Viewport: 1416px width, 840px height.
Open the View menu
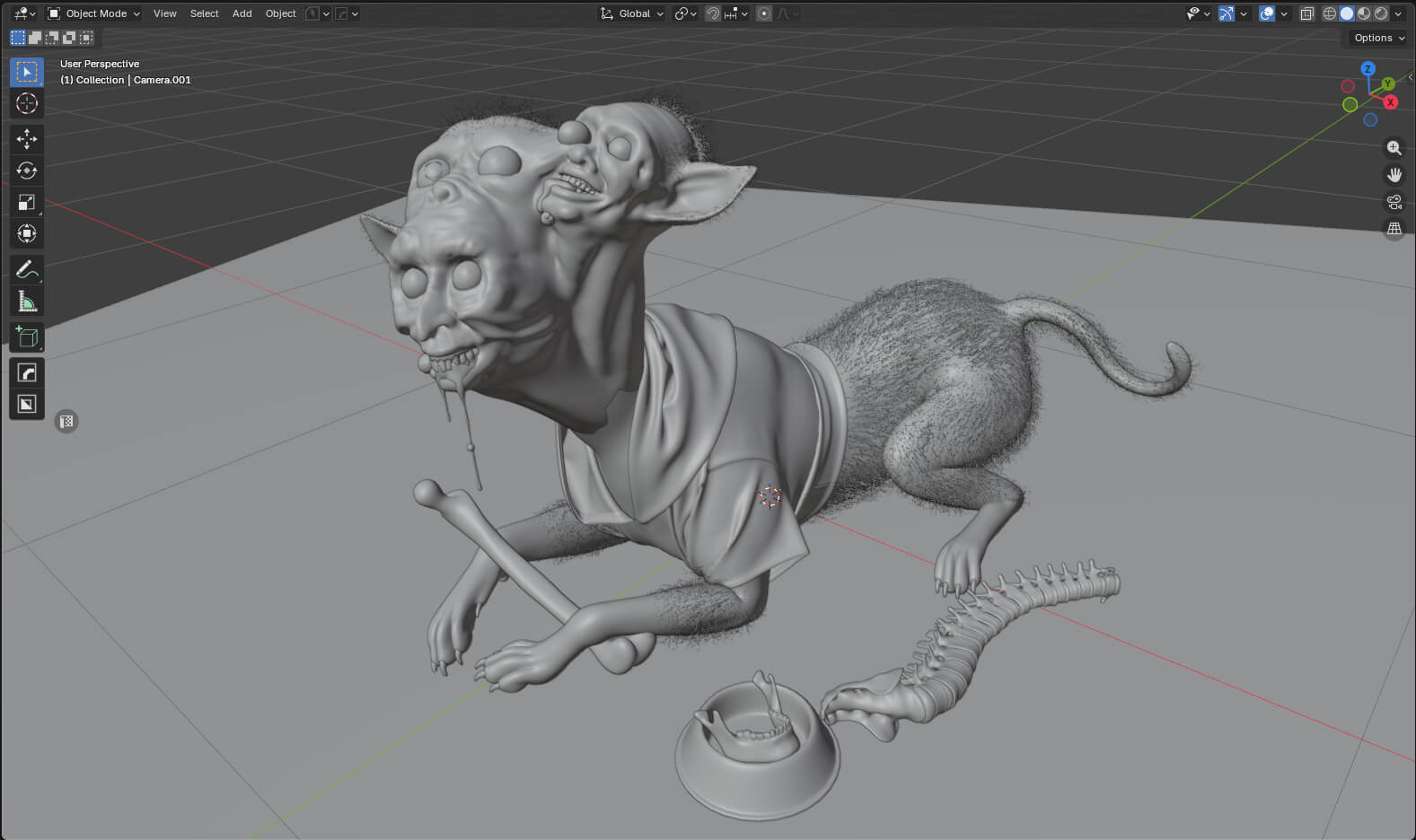point(165,13)
